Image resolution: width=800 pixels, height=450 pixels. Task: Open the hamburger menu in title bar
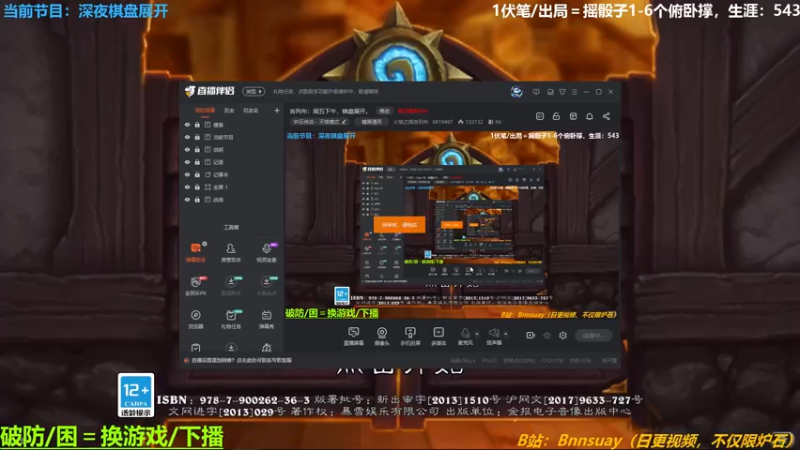click(x=574, y=92)
